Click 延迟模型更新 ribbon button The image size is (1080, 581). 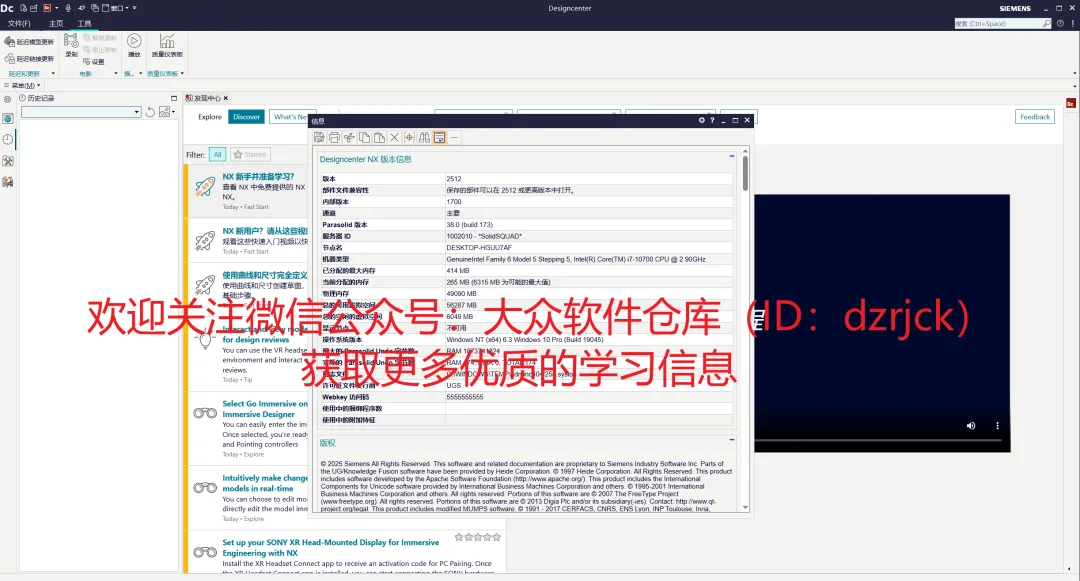coord(29,42)
